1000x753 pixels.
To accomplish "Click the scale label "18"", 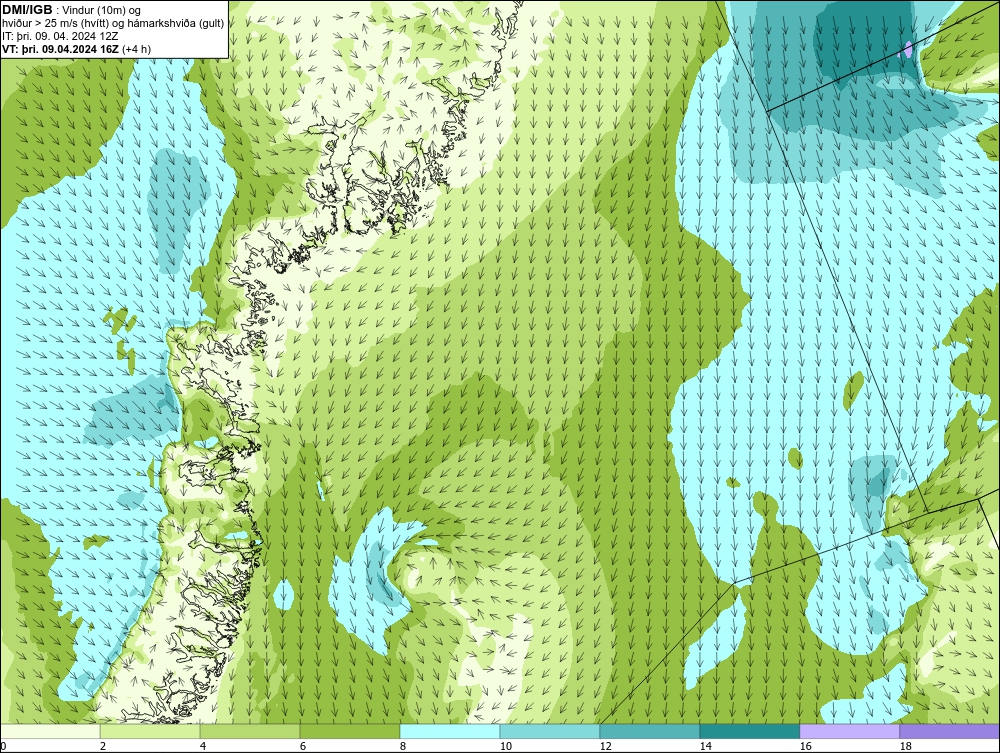I will (905, 746).
